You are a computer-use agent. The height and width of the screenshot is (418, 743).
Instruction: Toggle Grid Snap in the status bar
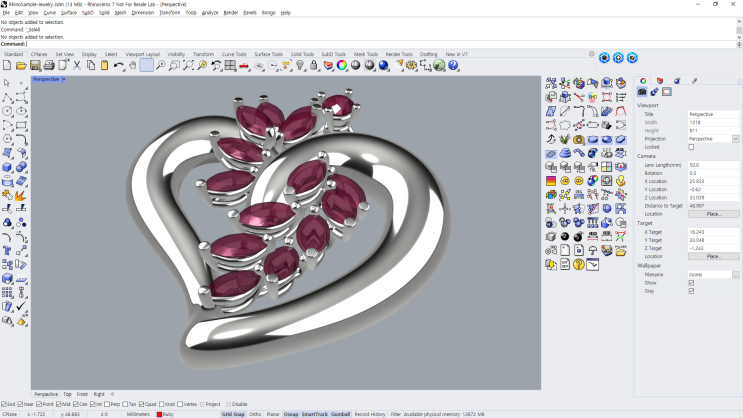pyautogui.click(x=233, y=414)
